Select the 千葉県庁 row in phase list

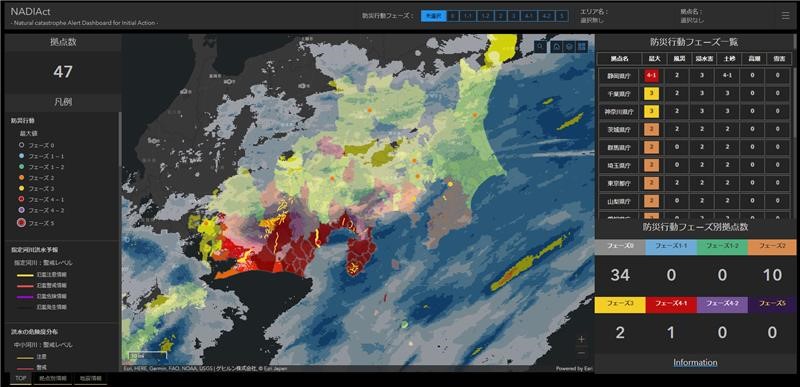[694, 94]
